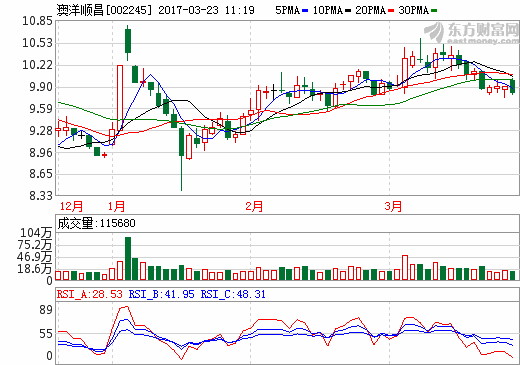Click the 3月 month label on time axis

point(393,206)
